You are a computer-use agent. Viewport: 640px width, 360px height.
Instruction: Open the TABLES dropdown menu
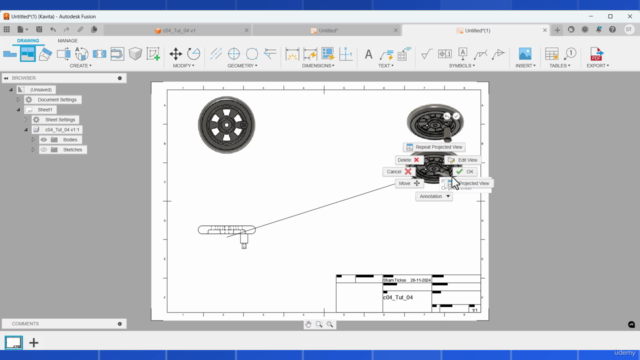click(560, 66)
